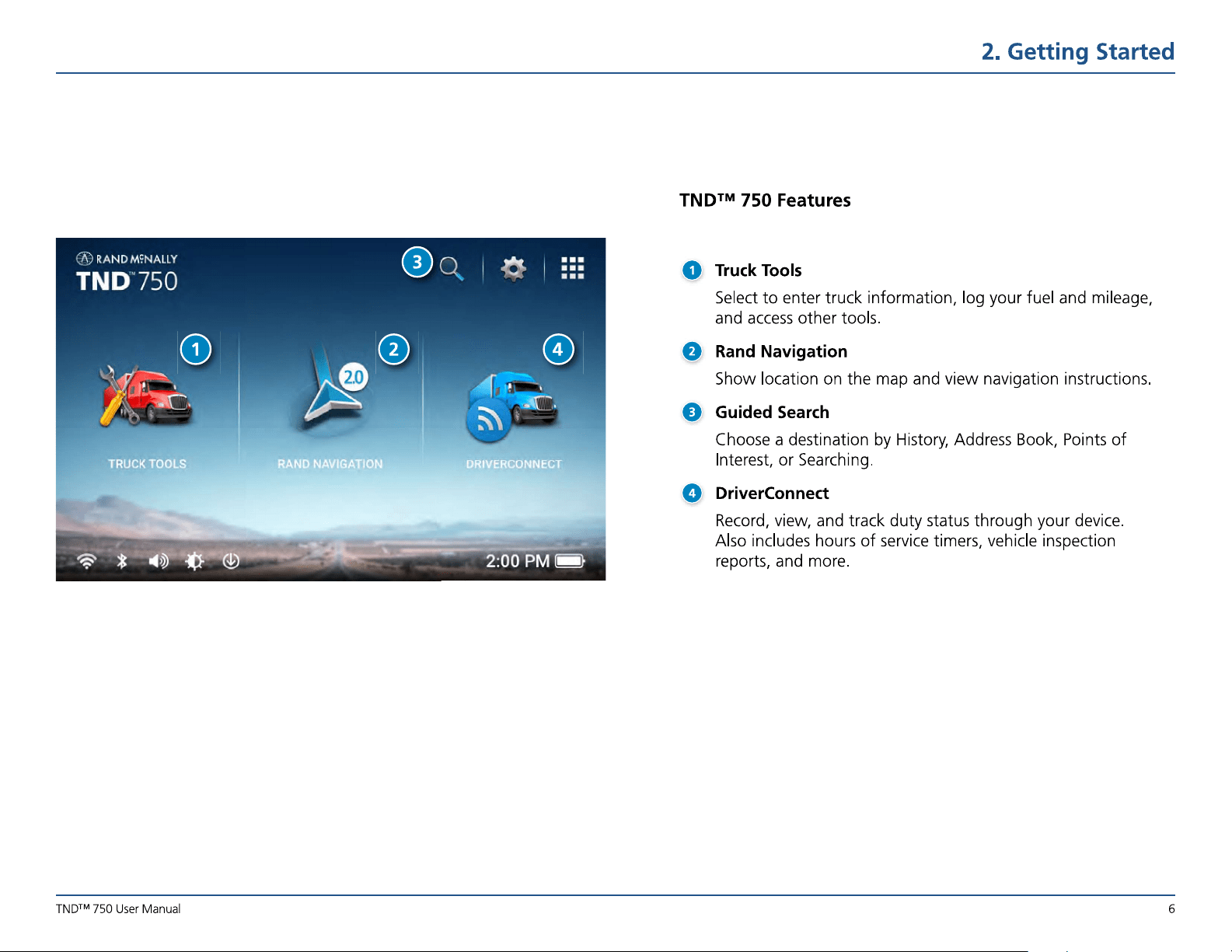Tap the screen brightness icon
This screenshot has width=1232, height=952.
click(x=194, y=561)
